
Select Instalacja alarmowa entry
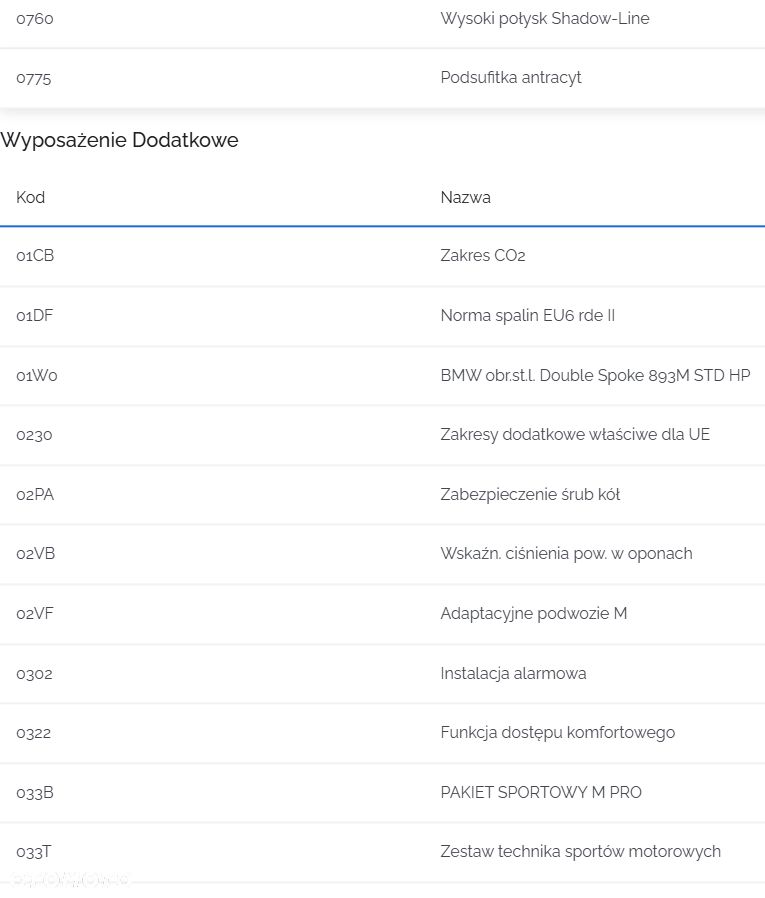click(x=513, y=674)
